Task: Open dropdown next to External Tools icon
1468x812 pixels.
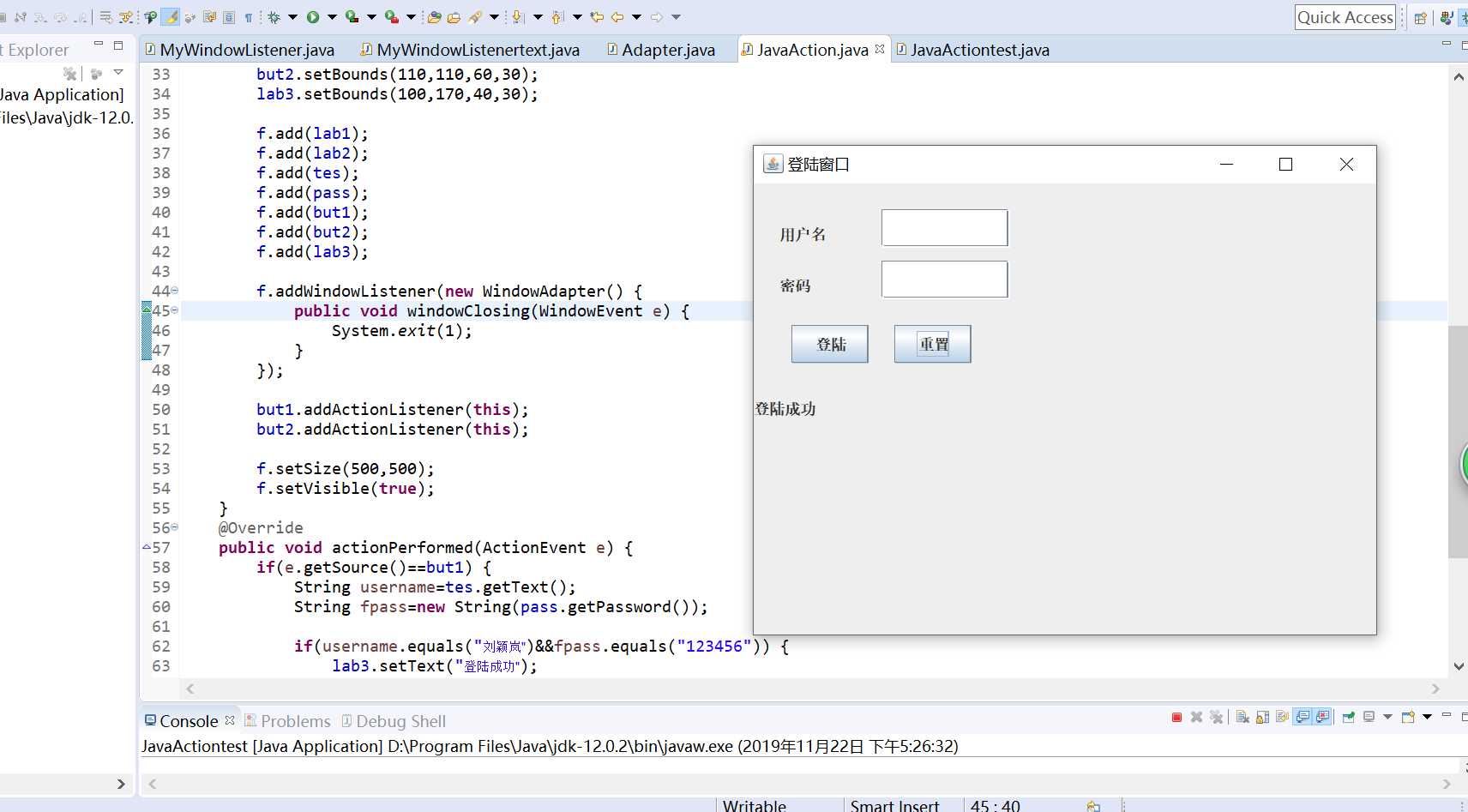Action: click(x=411, y=17)
